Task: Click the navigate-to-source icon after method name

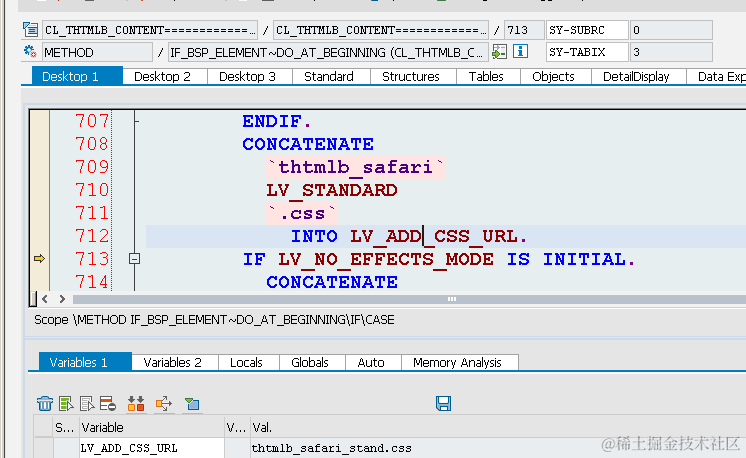Action: [499, 51]
